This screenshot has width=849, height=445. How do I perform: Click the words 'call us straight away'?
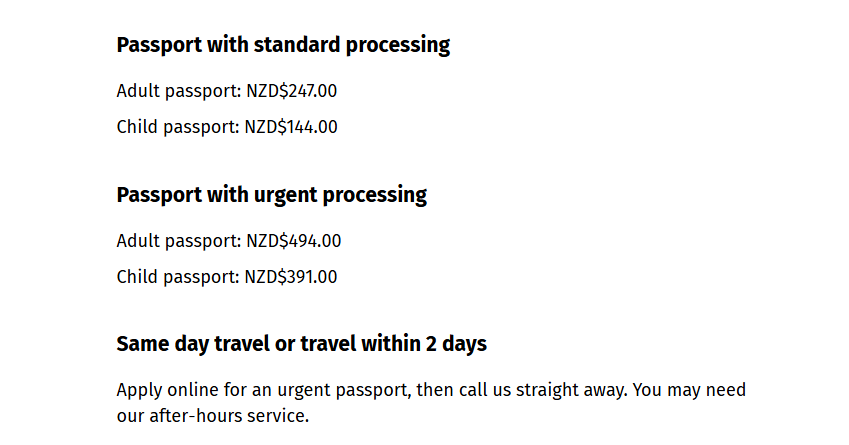click(543, 390)
